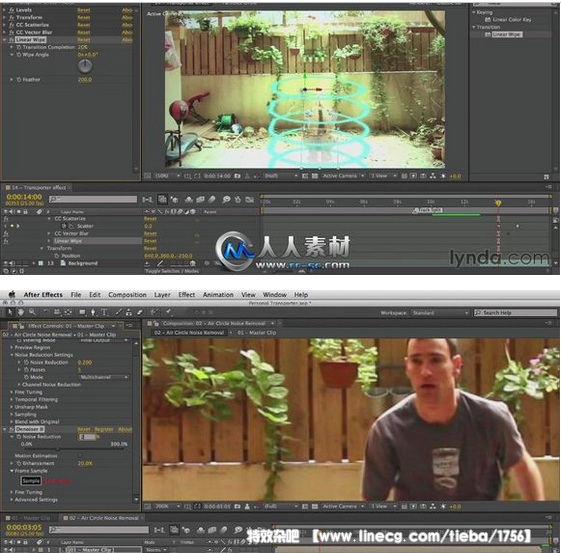This screenshot has height=553, width=561.
Task: Click Denoiser Noise Reduction slider track
Action: click(x=74, y=449)
